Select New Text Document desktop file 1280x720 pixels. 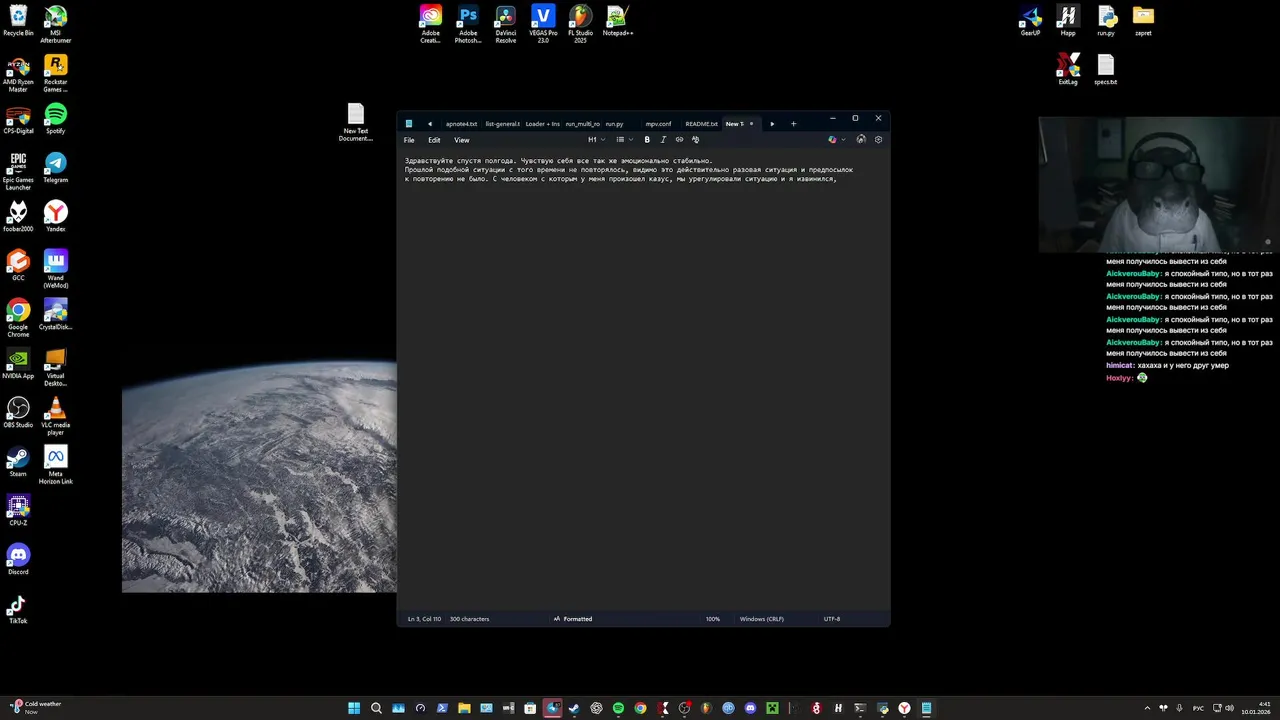pyautogui.click(x=356, y=122)
